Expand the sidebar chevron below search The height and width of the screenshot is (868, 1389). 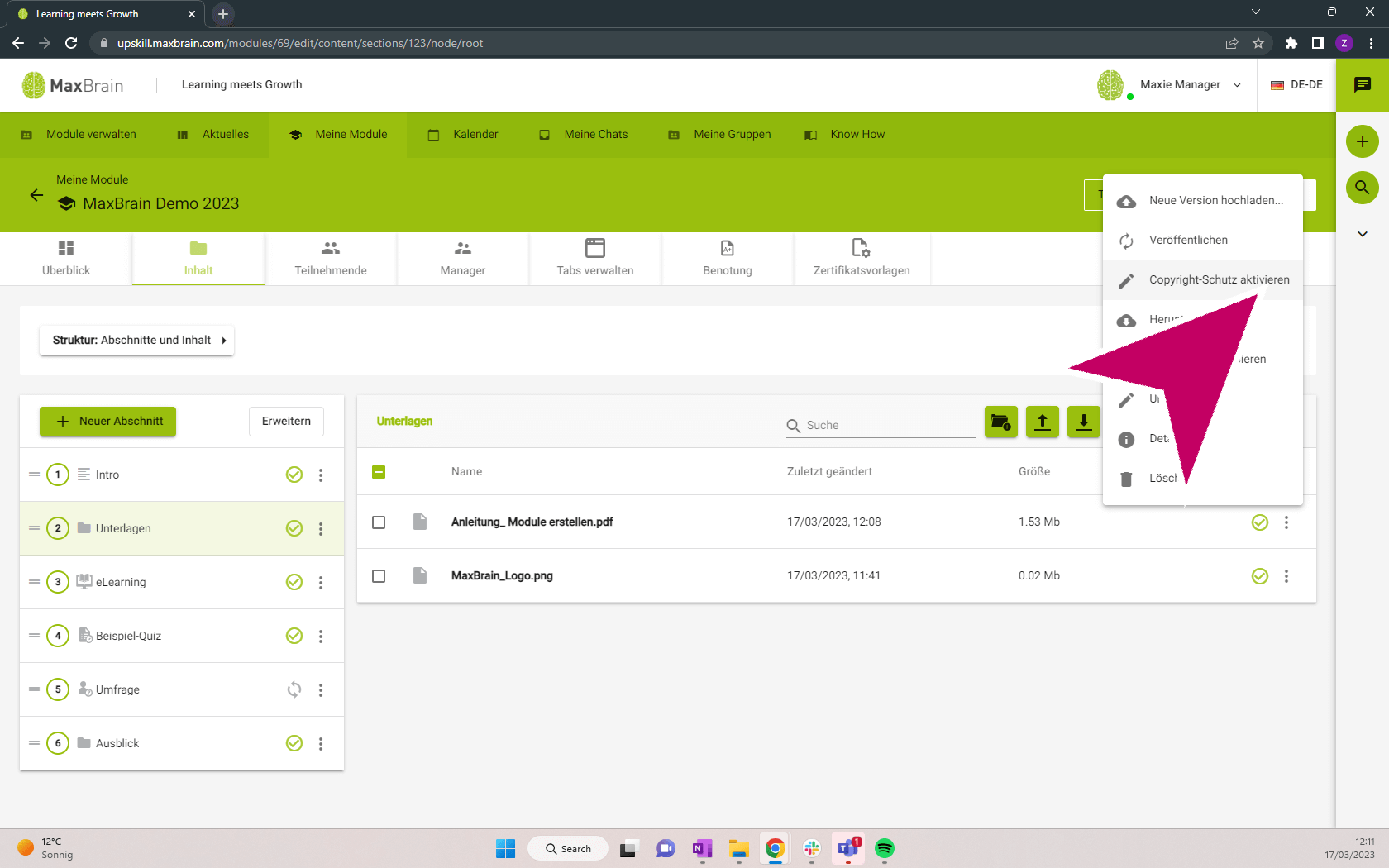click(1362, 234)
